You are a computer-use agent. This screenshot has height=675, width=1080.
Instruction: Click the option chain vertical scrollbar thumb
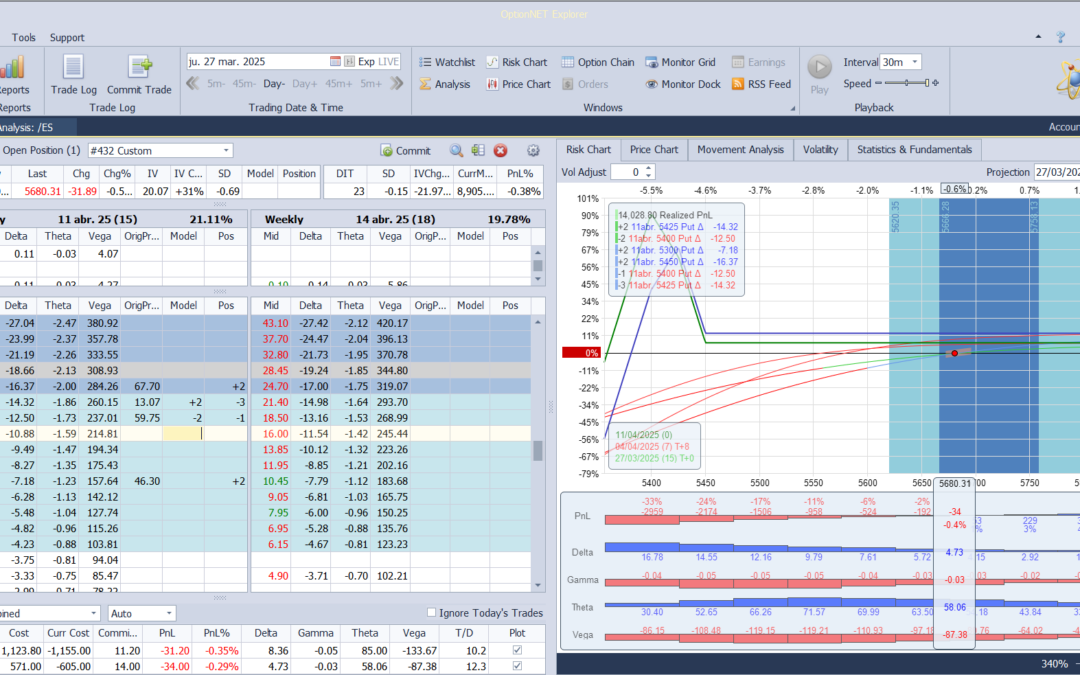538,450
